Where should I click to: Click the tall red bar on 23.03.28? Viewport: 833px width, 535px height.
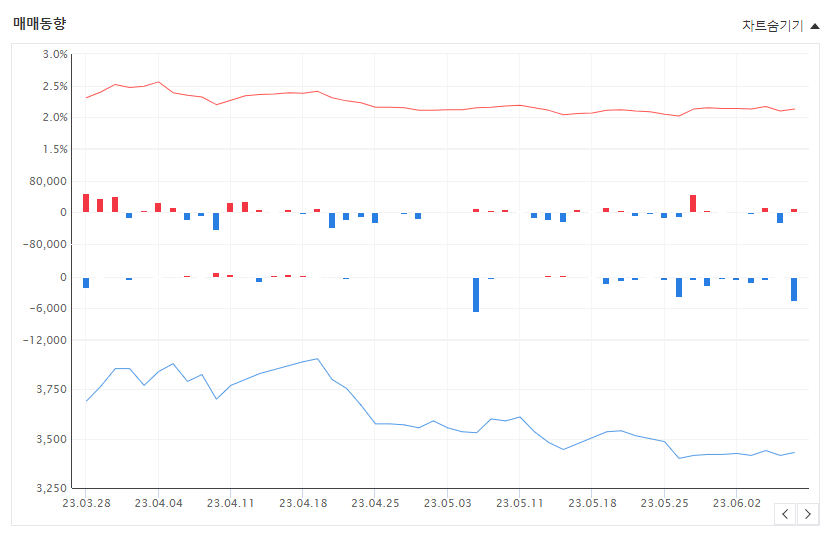point(86,203)
